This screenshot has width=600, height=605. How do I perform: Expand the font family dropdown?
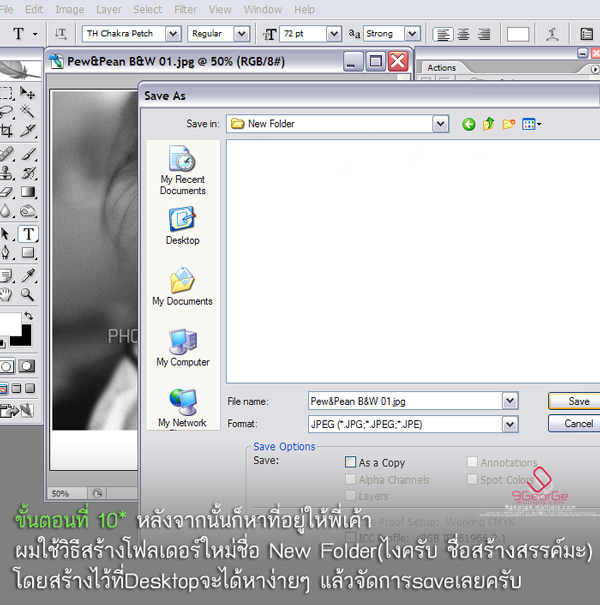tap(173, 34)
